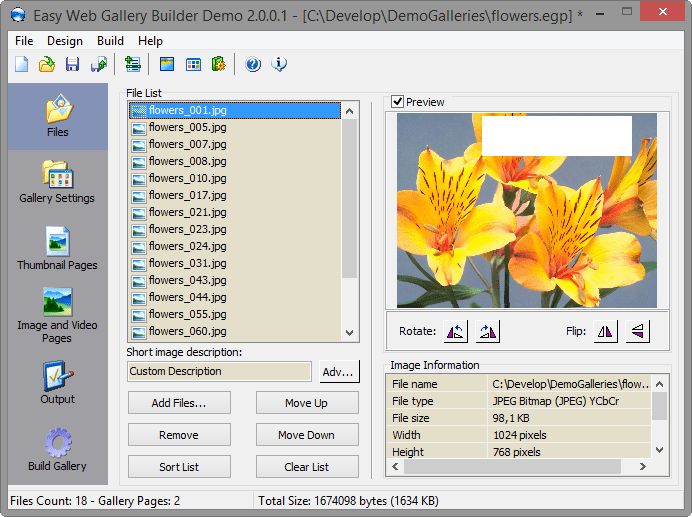This screenshot has width=692, height=517.
Task: Open the Thumbnail Pages sidebar section
Action: pos(57,248)
